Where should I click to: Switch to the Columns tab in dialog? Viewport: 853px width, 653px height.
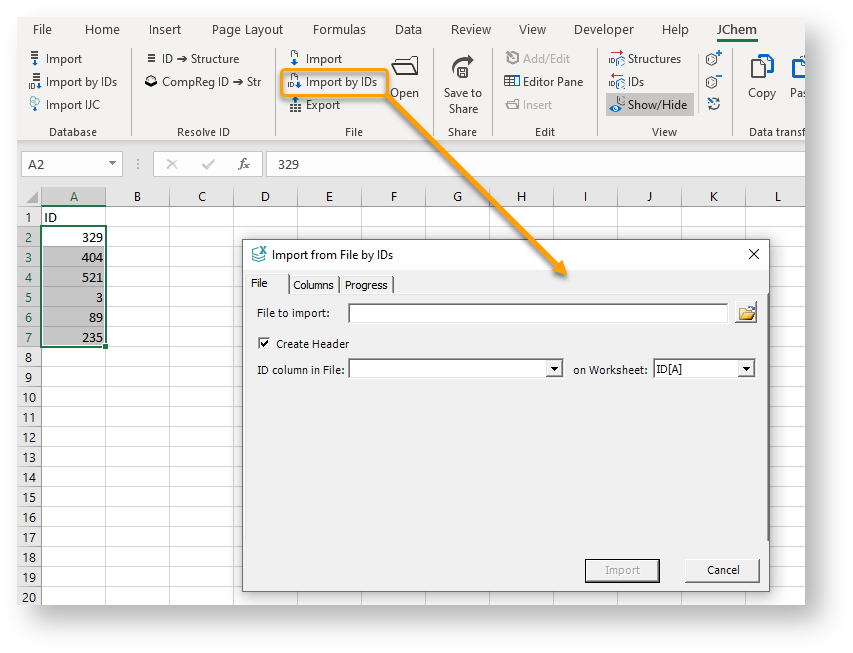point(313,285)
